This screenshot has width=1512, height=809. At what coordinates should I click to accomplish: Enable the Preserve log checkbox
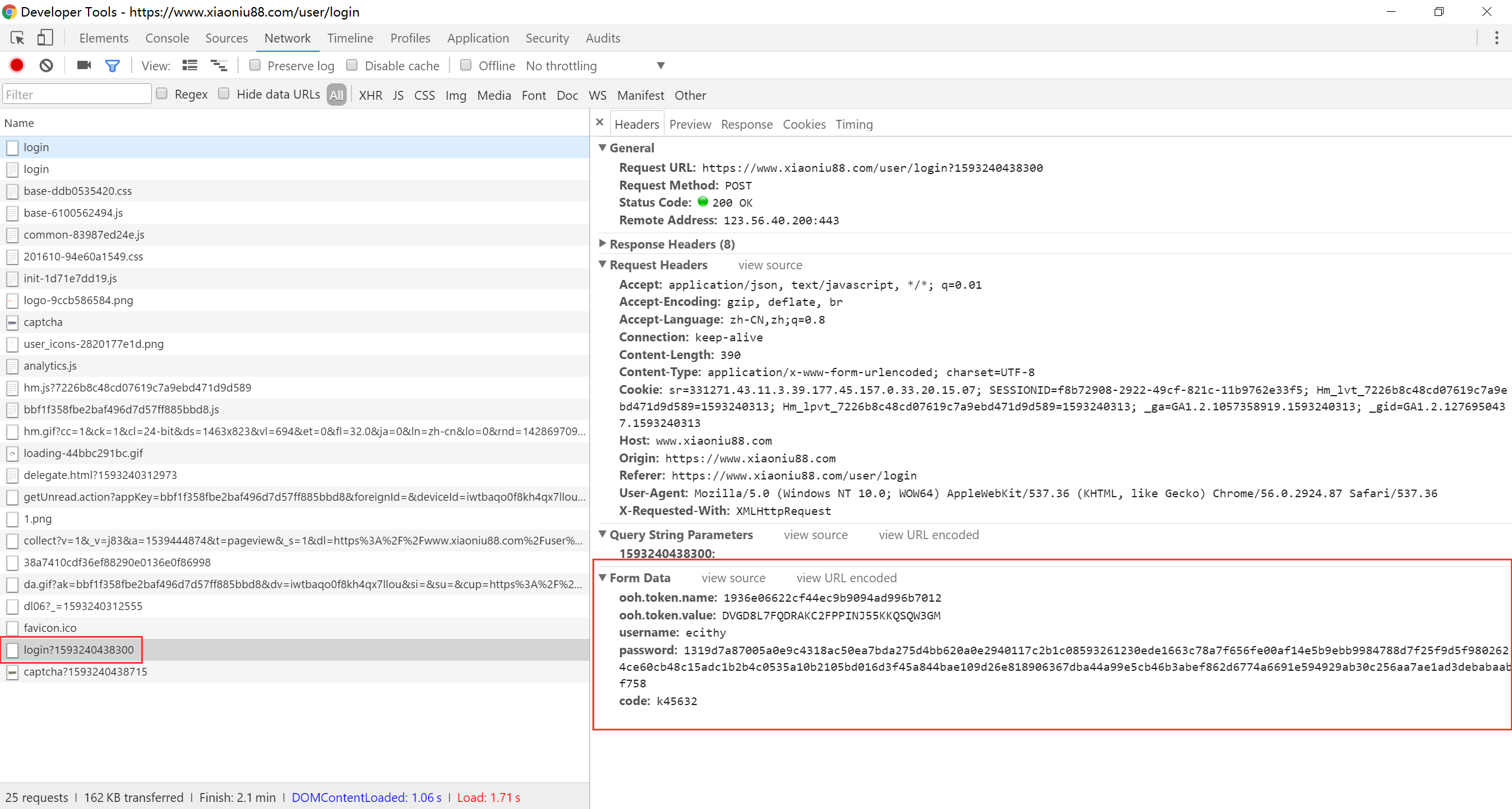255,66
